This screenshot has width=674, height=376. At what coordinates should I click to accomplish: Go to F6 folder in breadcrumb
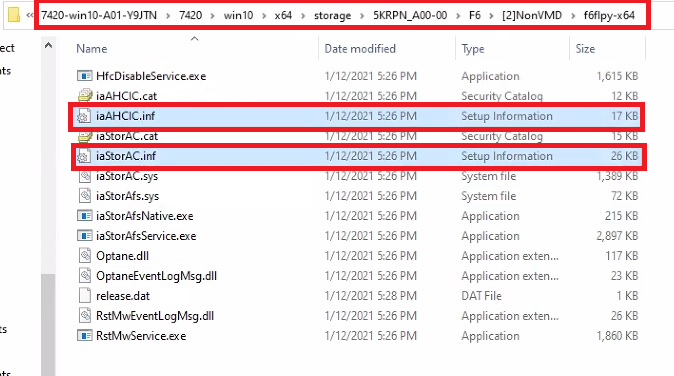(475, 15)
